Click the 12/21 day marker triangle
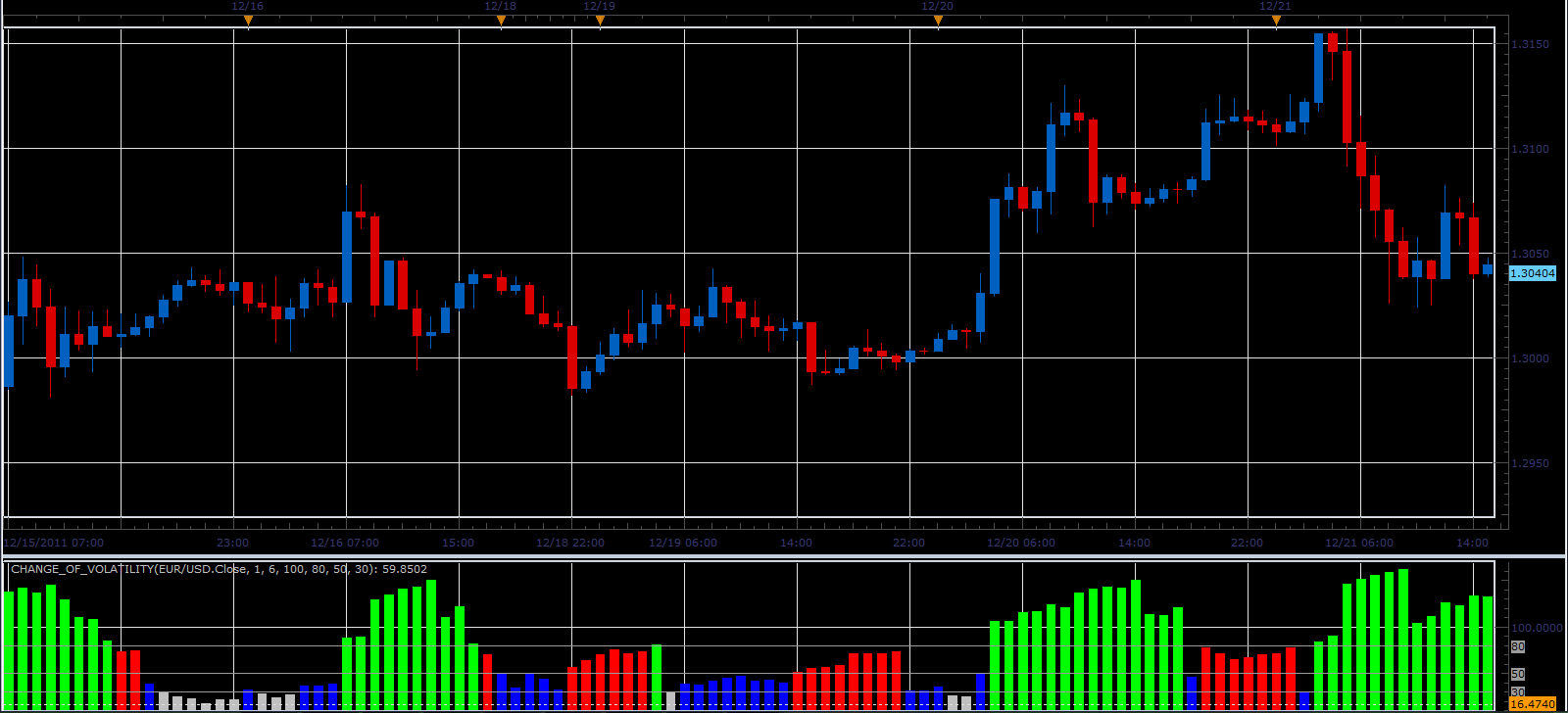Screen dimensions: 1568x713 click(x=1276, y=20)
